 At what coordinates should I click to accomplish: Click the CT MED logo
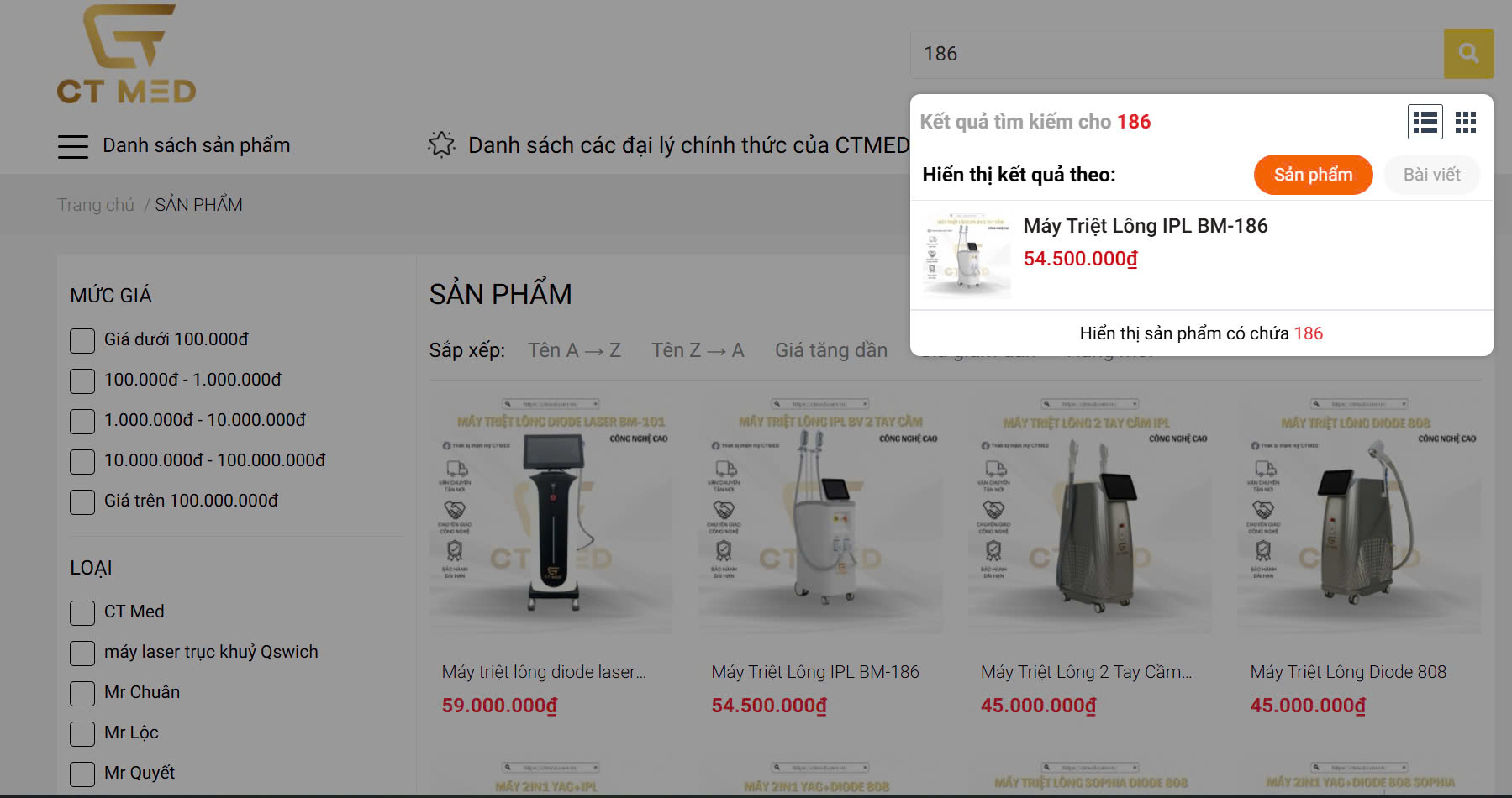pyautogui.click(x=127, y=55)
